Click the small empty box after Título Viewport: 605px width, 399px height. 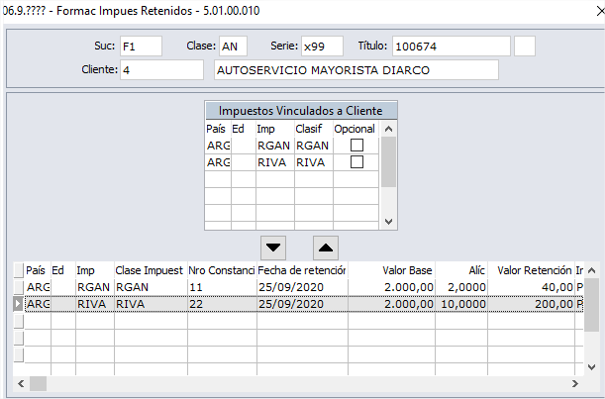(525, 46)
